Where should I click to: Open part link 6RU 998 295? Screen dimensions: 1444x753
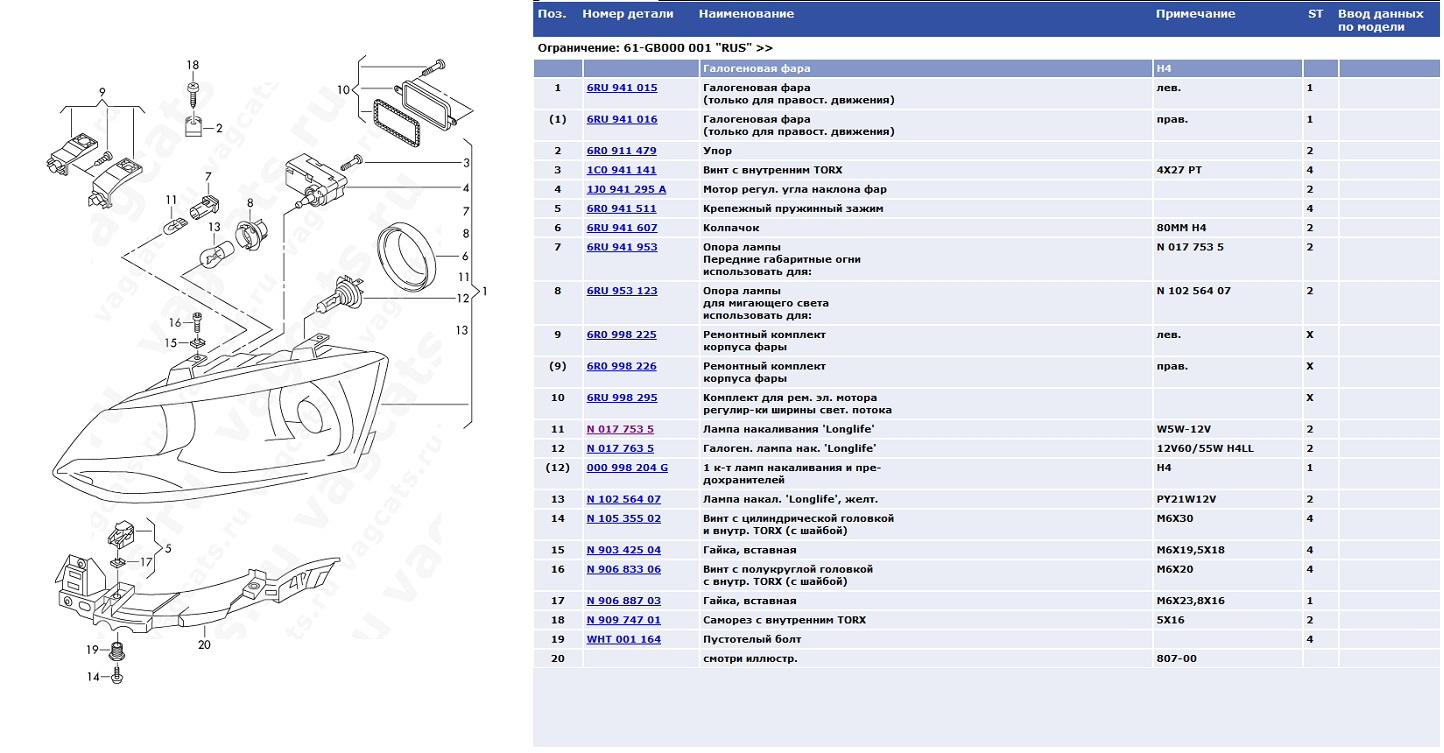click(x=621, y=398)
